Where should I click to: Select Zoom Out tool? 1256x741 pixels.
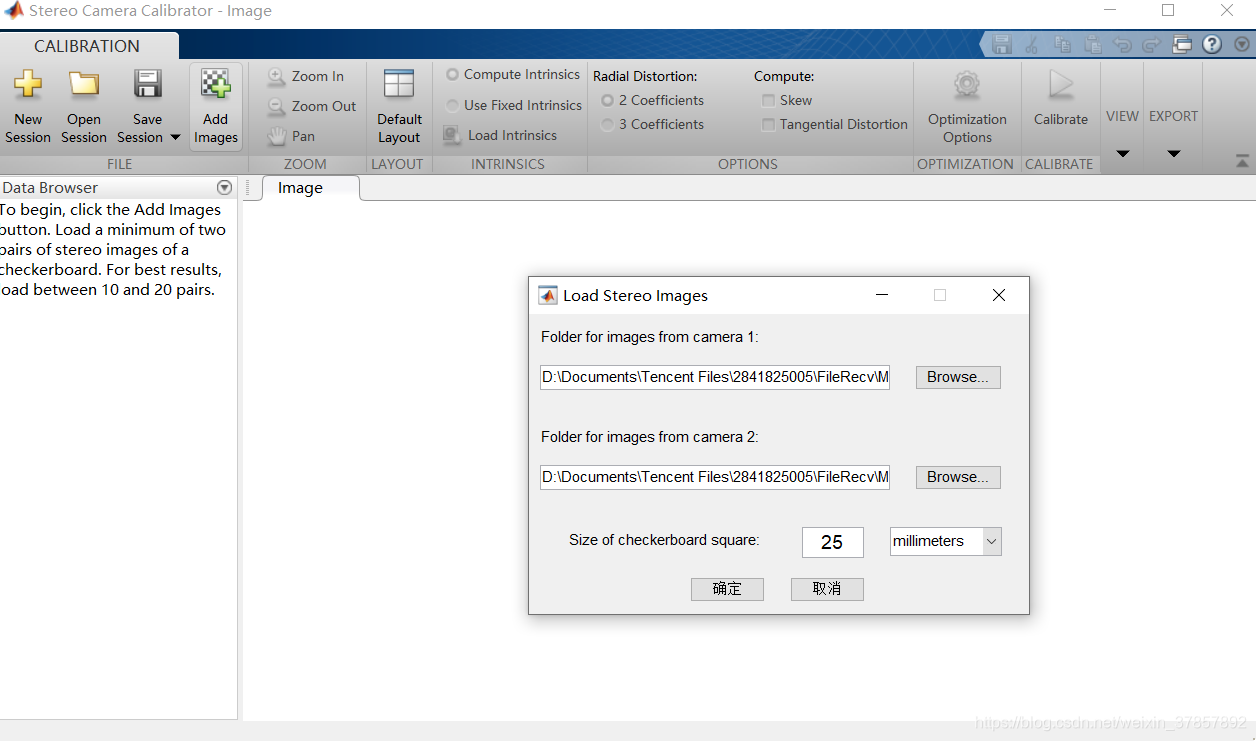point(312,106)
